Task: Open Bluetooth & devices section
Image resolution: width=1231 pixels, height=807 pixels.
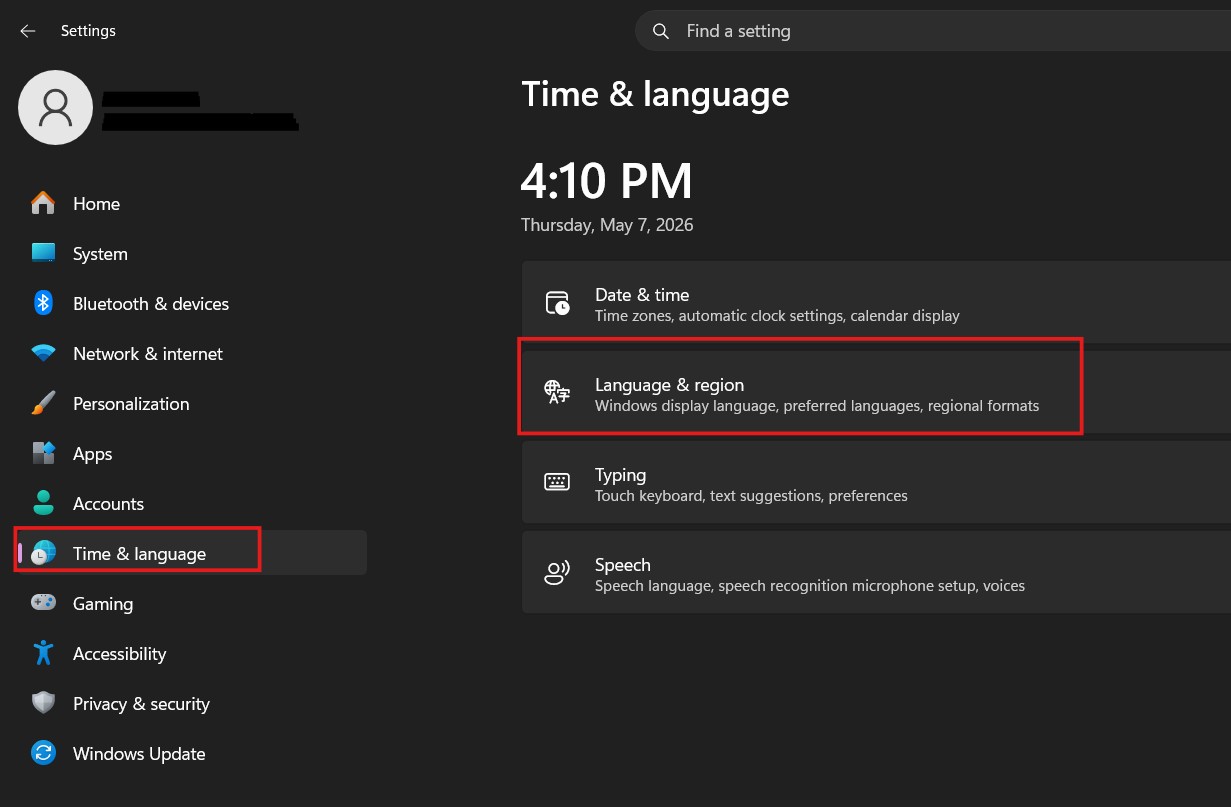Action: tap(190, 303)
